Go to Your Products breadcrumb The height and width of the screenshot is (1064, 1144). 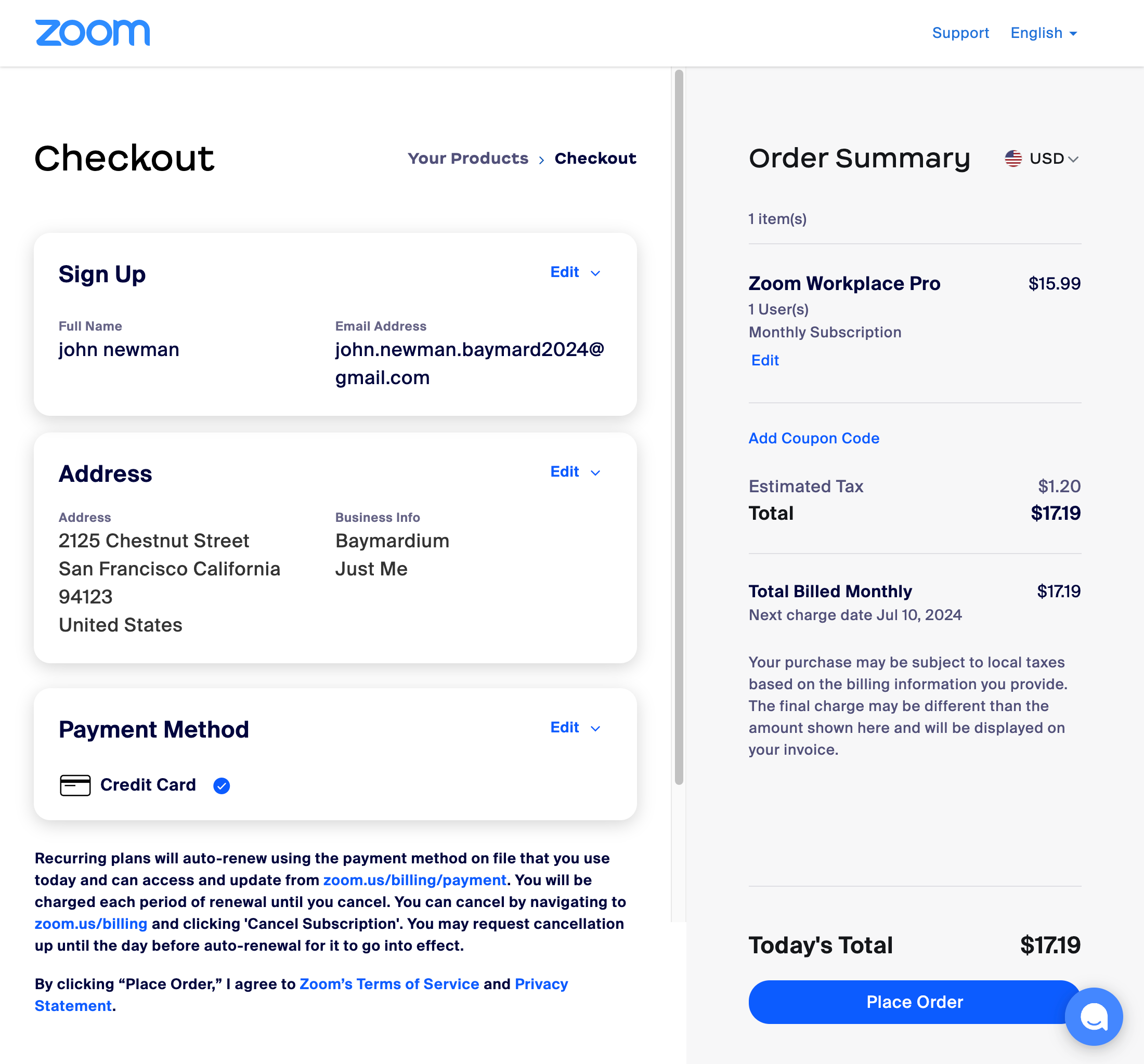click(x=468, y=158)
